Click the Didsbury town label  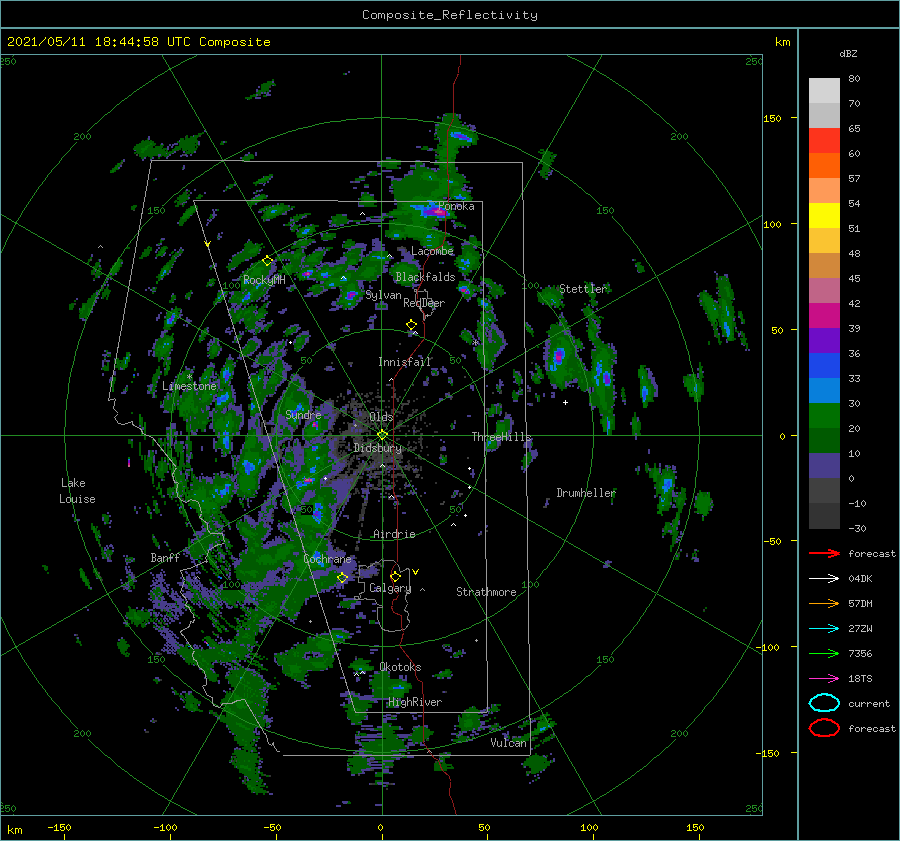click(378, 448)
